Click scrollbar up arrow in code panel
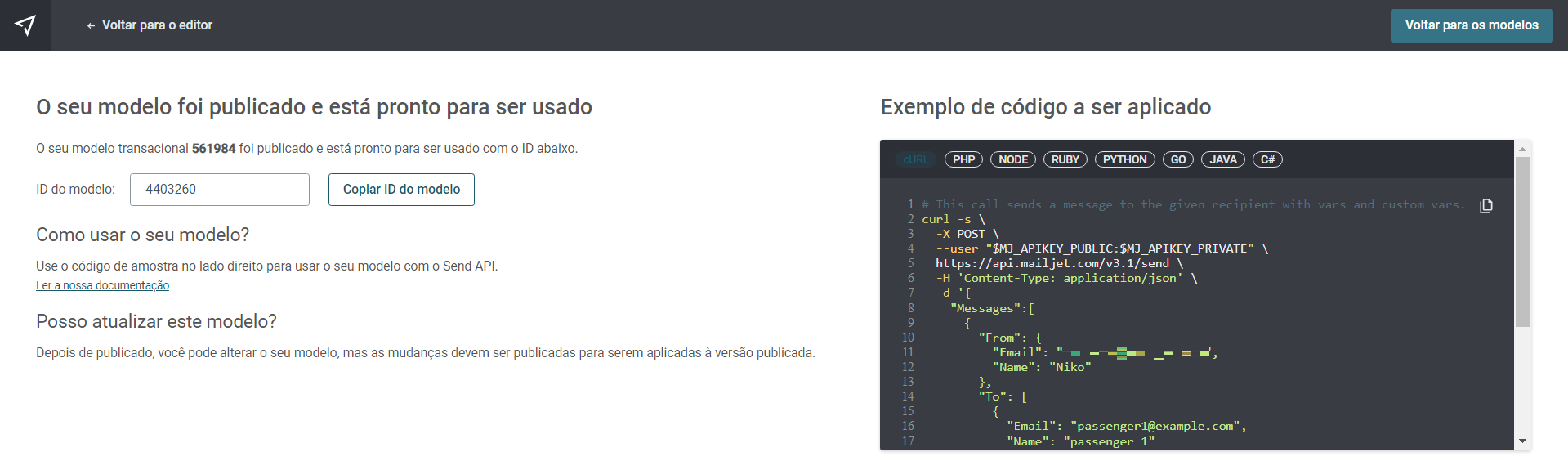 pos(1522,149)
